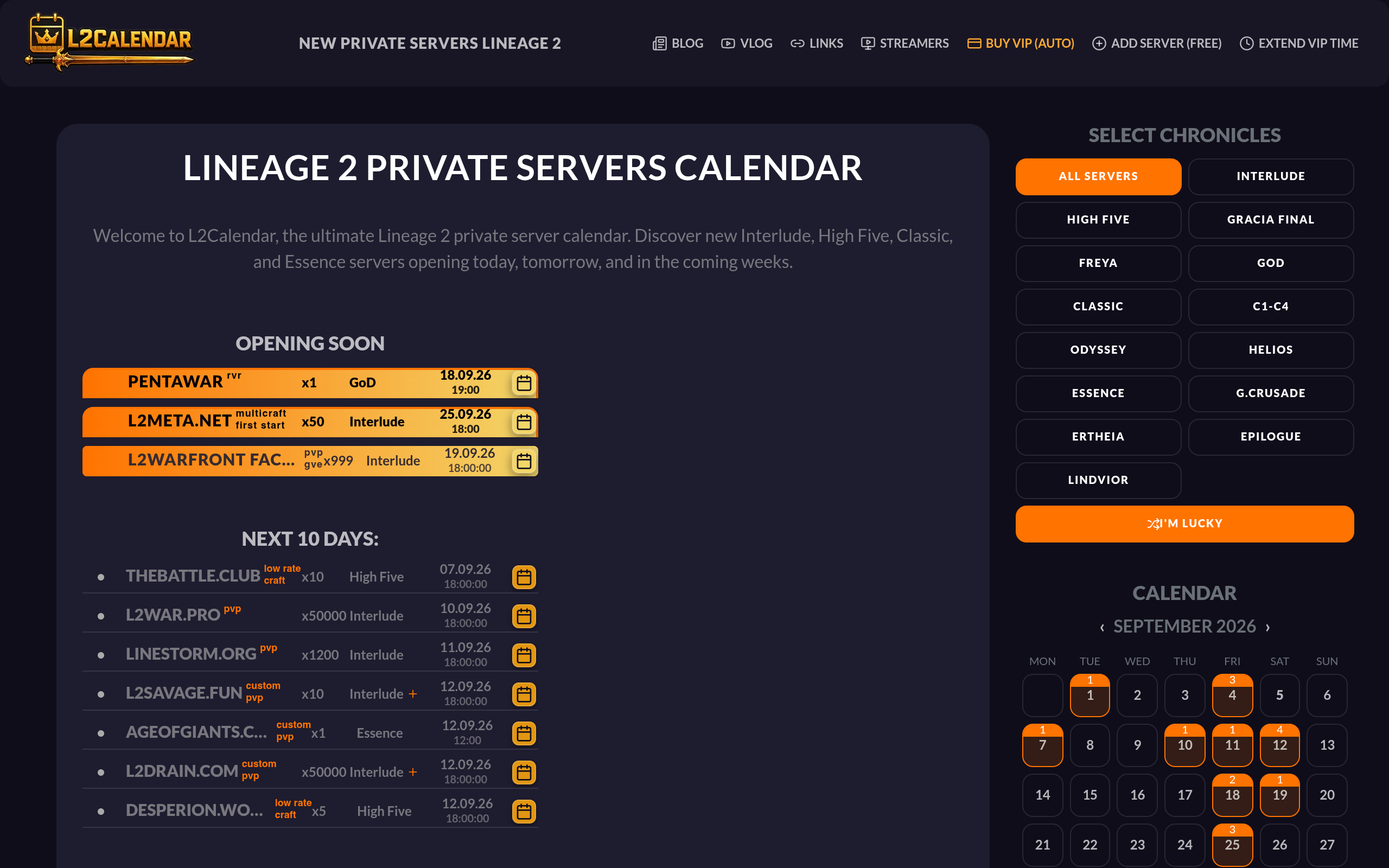
Task: Open the PENTAWAR server link
Action: (175, 382)
